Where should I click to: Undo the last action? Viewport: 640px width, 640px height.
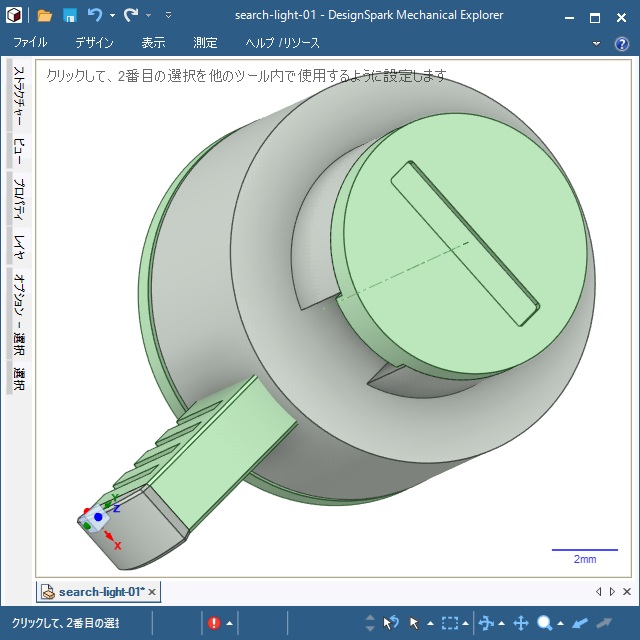(95, 15)
